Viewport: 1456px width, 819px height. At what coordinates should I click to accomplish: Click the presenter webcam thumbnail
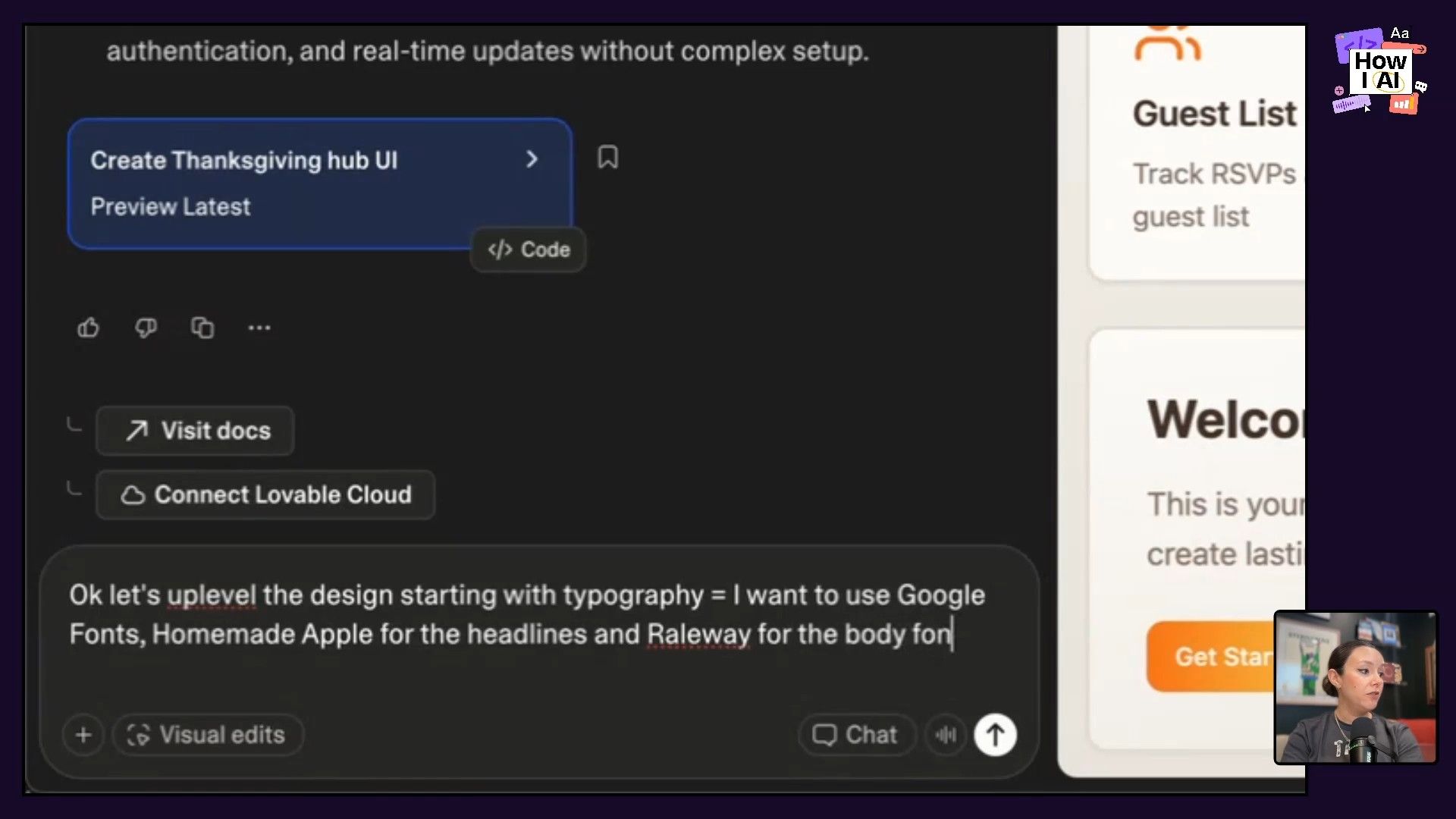(1356, 687)
